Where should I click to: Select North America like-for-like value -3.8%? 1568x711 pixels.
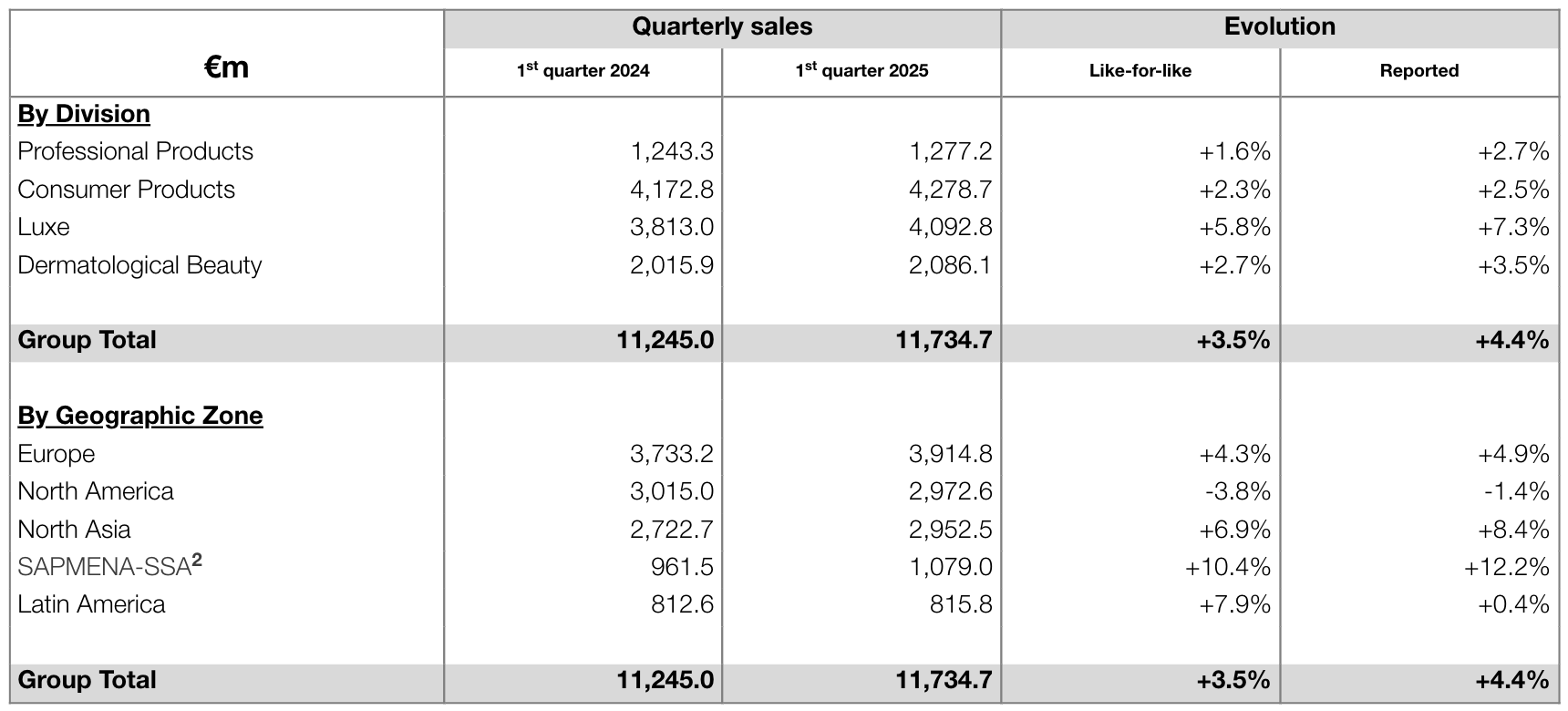click(x=1237, y=491)
